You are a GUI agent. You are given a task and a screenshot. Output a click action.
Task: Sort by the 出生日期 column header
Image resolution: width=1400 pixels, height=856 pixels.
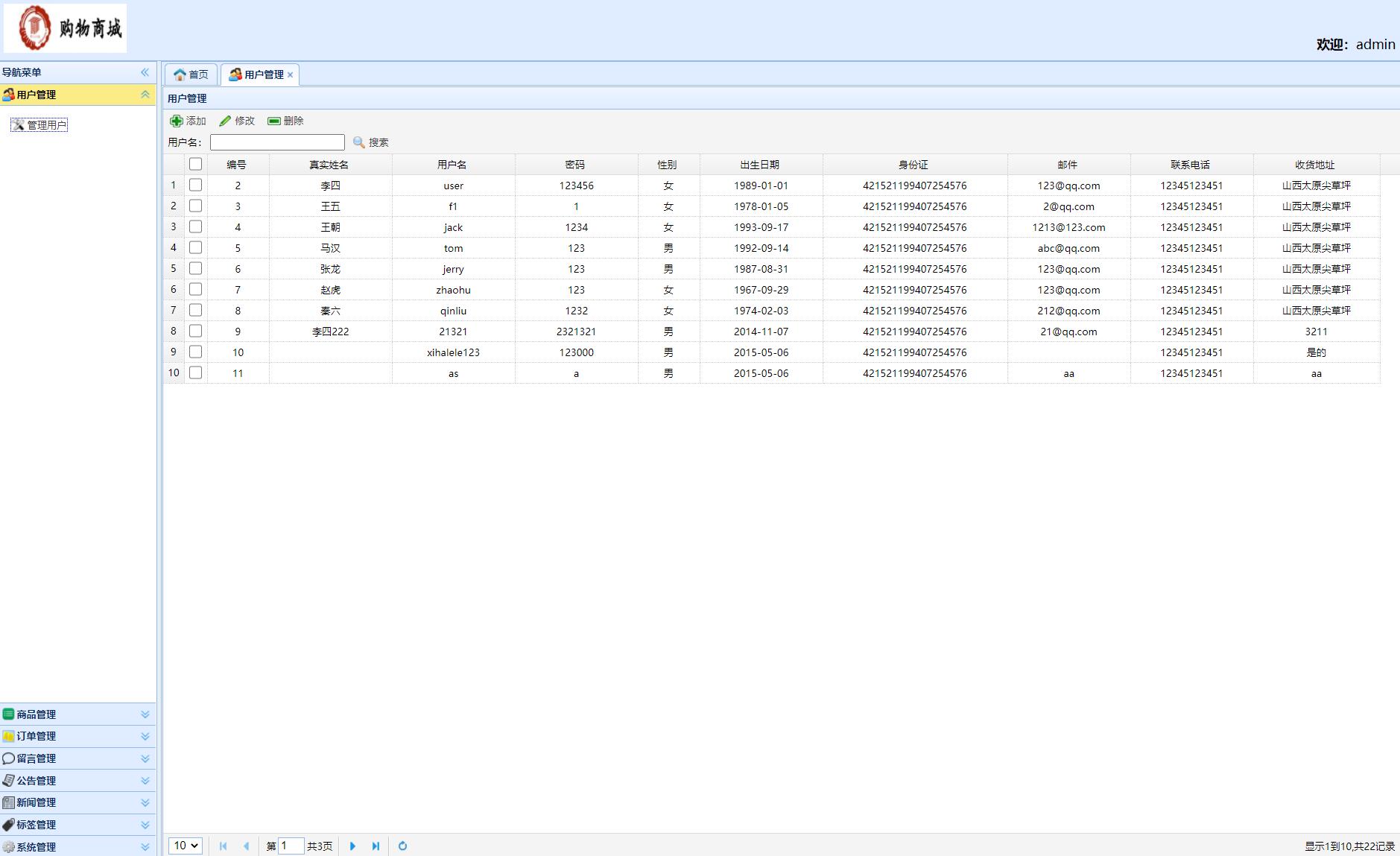coord(760,165)
